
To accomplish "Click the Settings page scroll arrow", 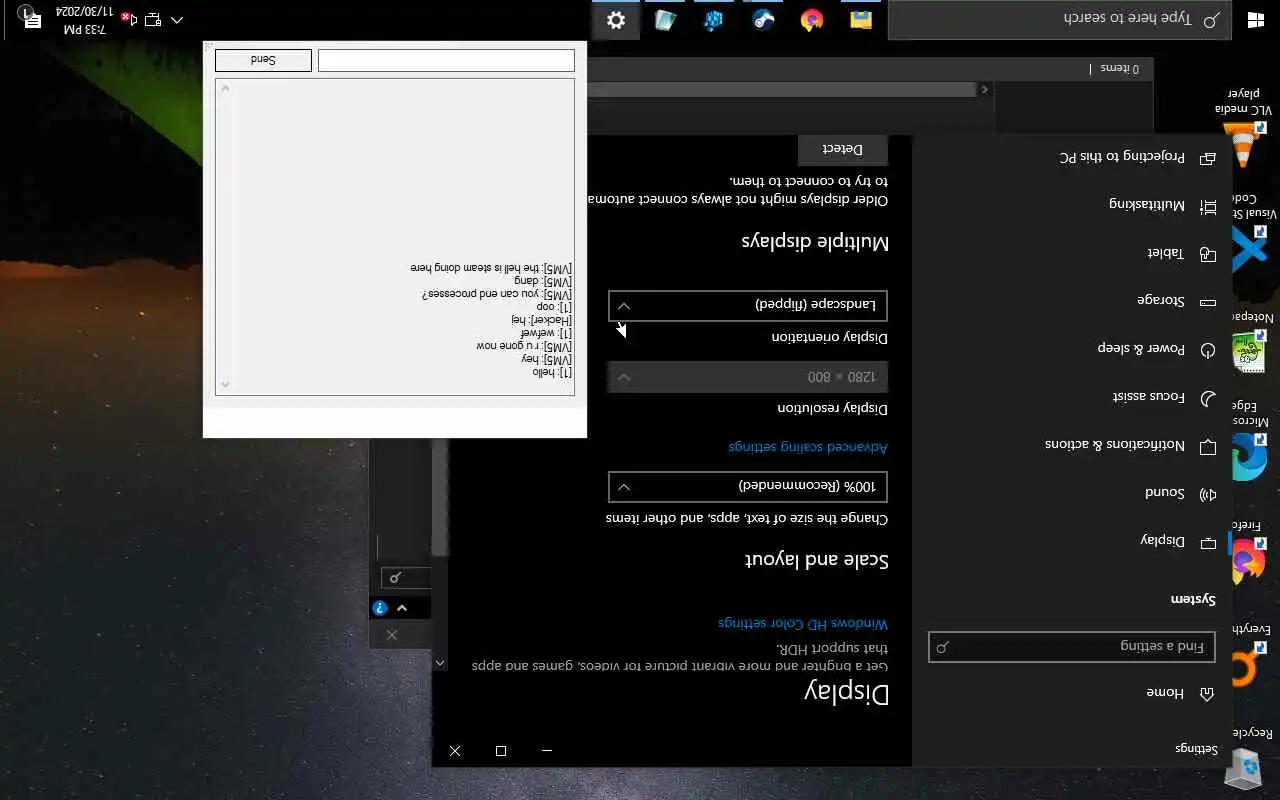I will click(x=440, y=662).
